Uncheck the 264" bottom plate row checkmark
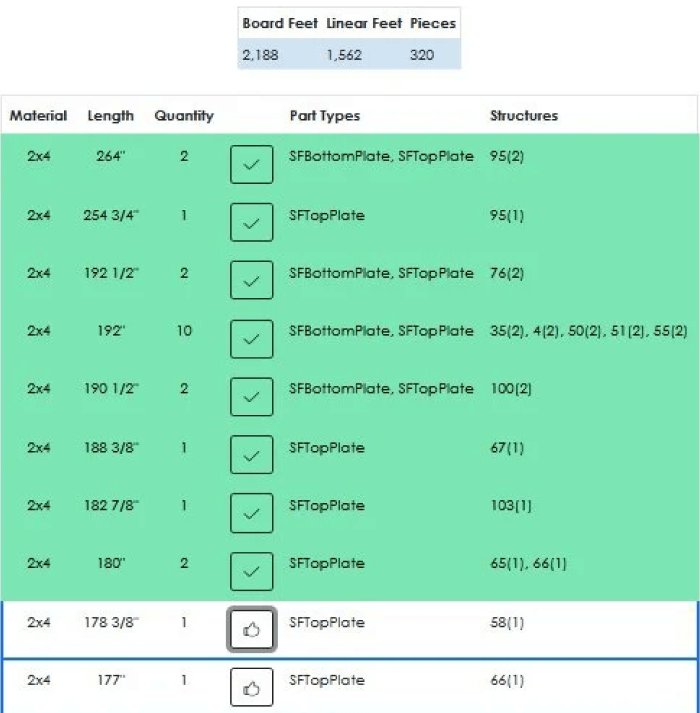 251,164
